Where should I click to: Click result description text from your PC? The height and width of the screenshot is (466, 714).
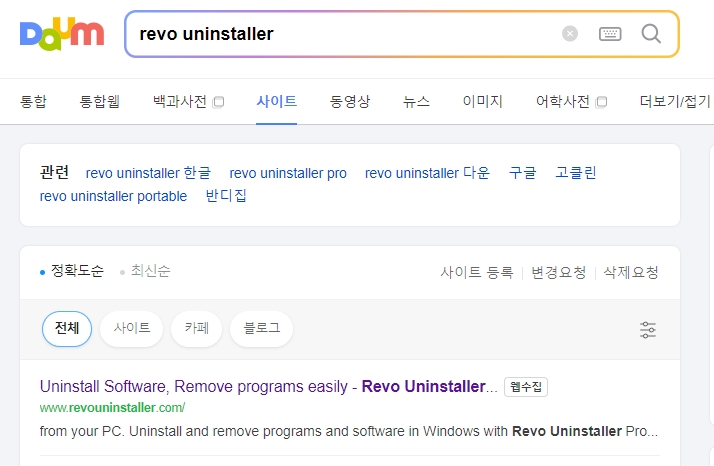click(x=349, y=431)
